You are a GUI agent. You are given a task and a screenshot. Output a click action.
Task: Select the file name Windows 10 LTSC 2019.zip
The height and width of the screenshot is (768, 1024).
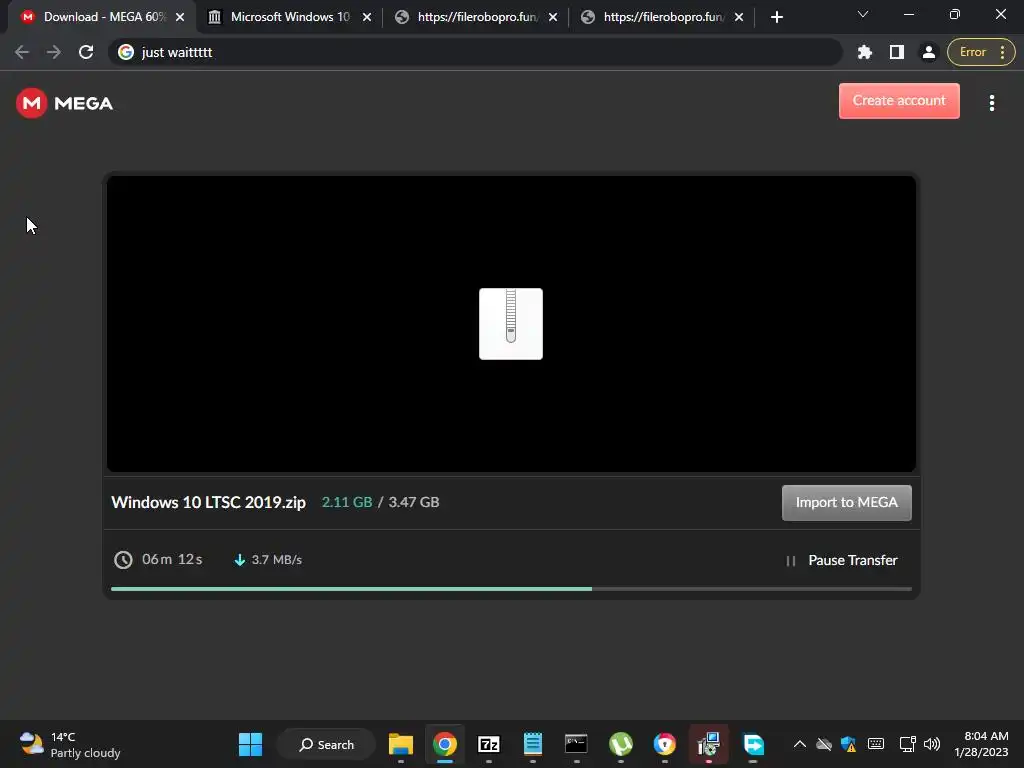click(x=208, y=502)
